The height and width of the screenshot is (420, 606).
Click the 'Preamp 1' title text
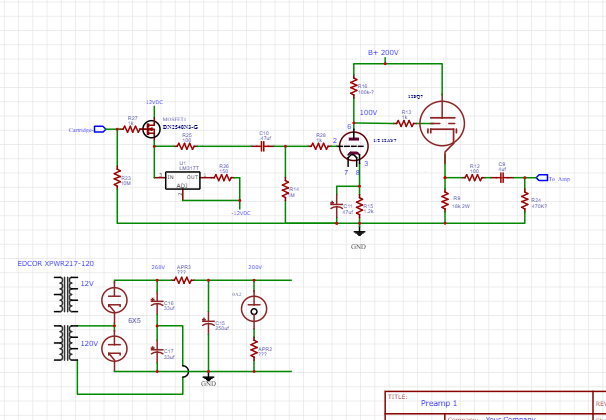point(439,403)
